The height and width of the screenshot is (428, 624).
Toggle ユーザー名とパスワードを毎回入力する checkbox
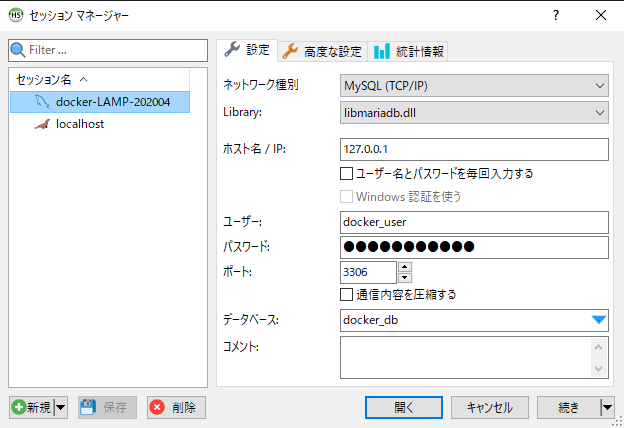pos(346,174)
